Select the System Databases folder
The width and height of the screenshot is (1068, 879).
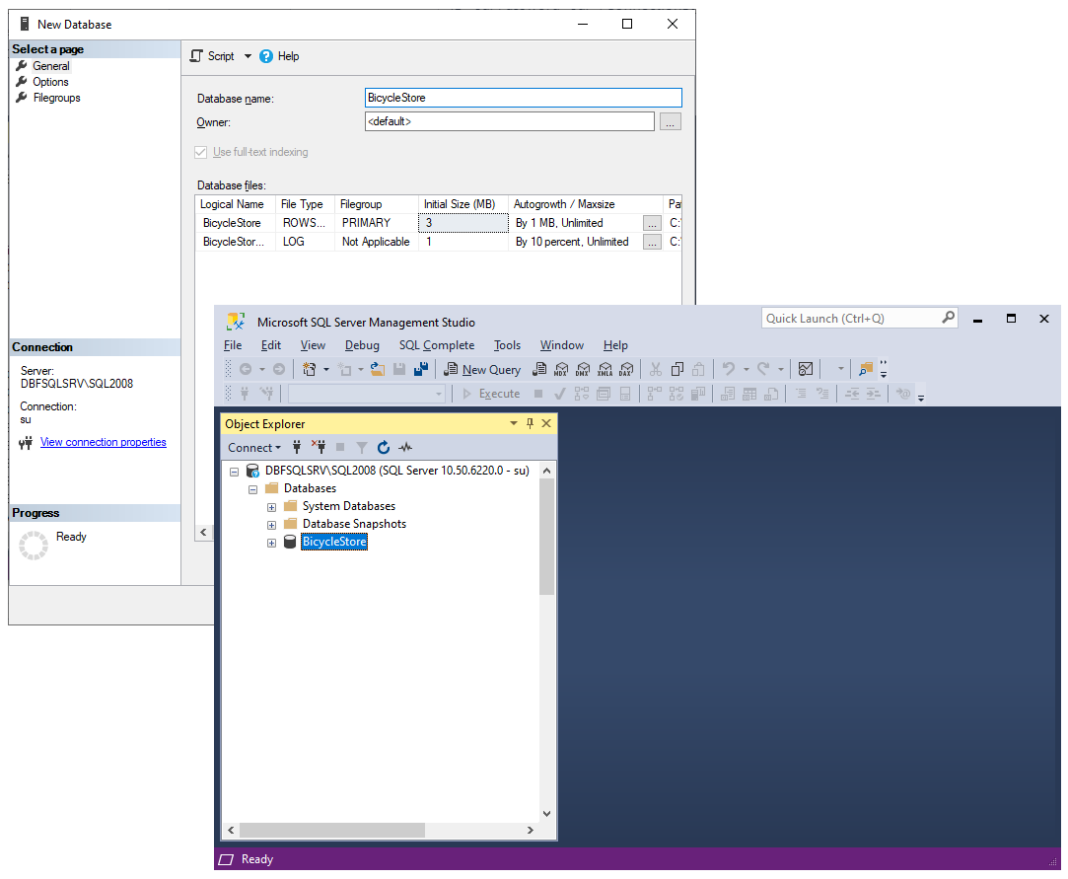coord(349,506)
